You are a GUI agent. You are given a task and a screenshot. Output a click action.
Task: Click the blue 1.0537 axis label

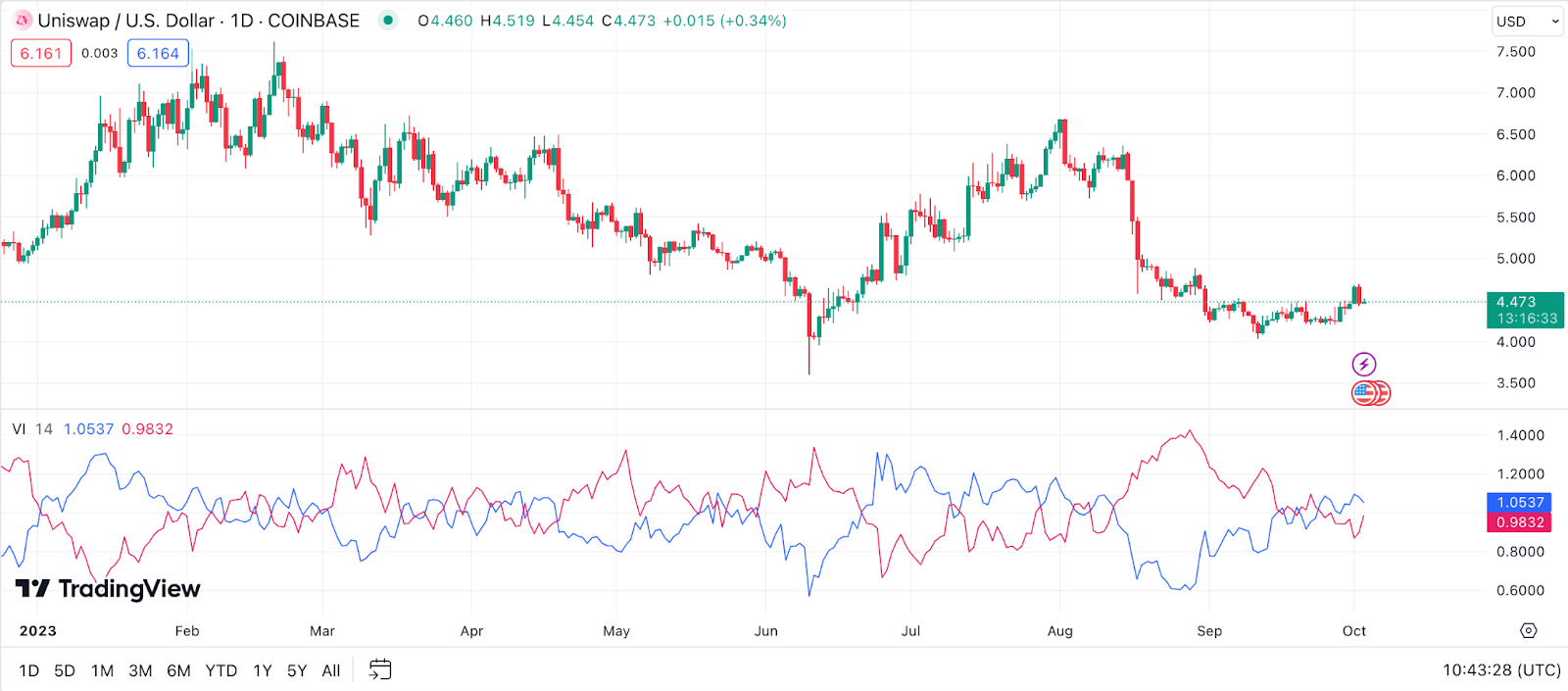click(x=1520, y=502)
